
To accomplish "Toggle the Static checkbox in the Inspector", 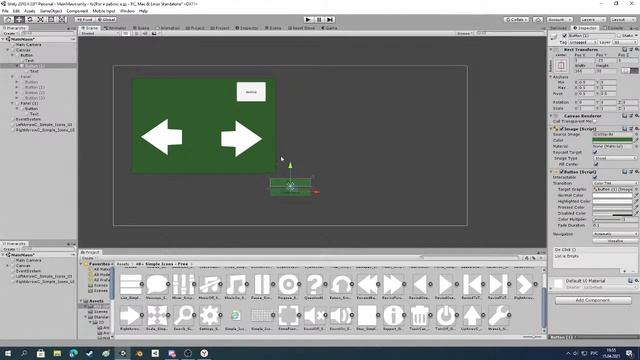I will pyautogui.click(x=619, y=36).
